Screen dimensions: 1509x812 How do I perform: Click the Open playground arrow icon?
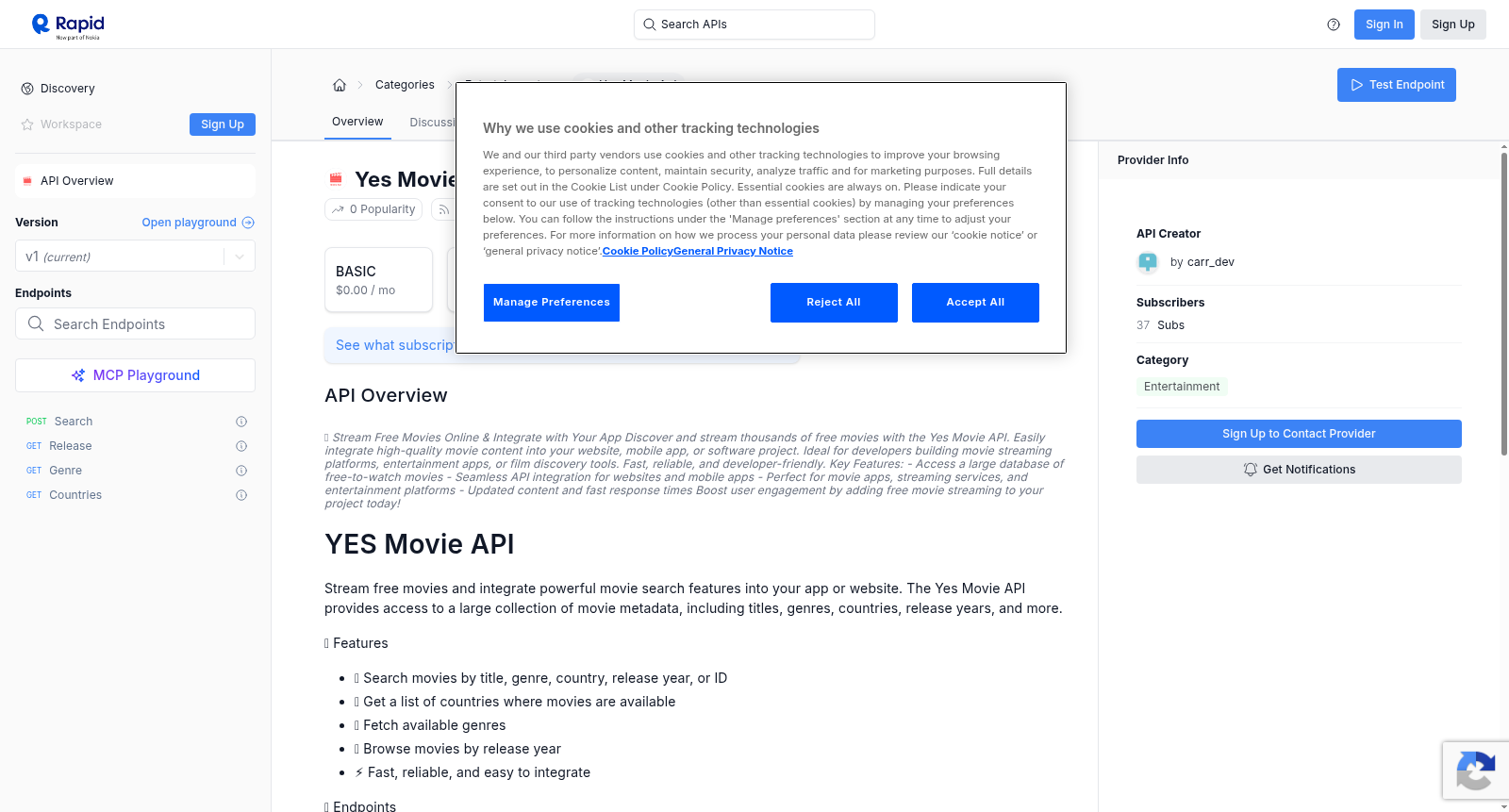(248, 223)
